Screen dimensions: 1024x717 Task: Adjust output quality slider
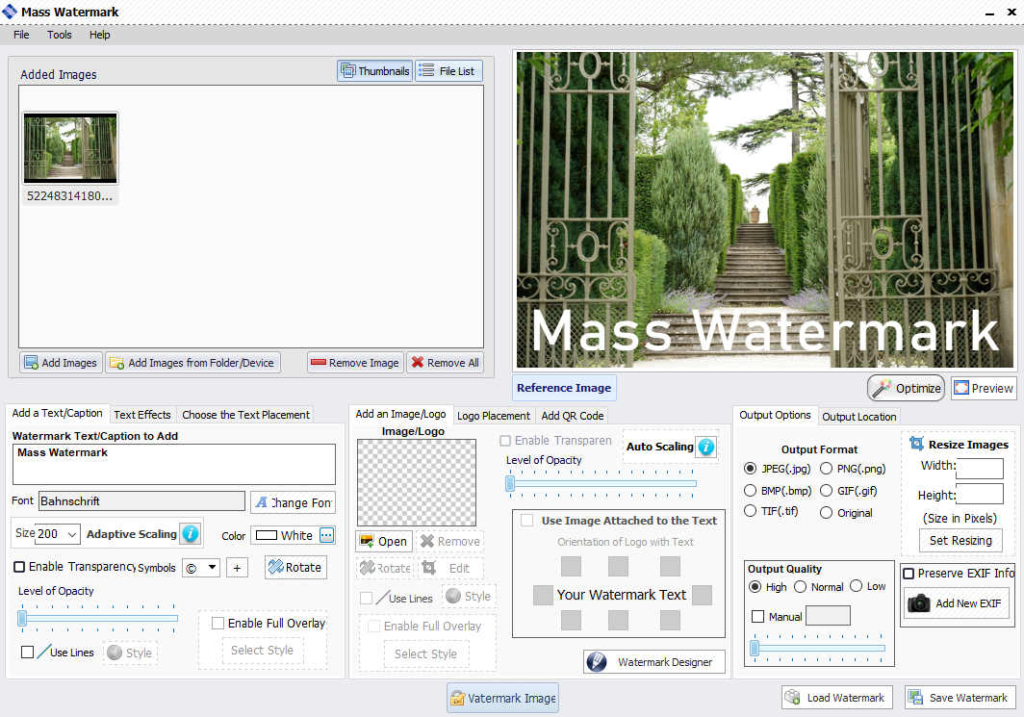tap(818, 648)
